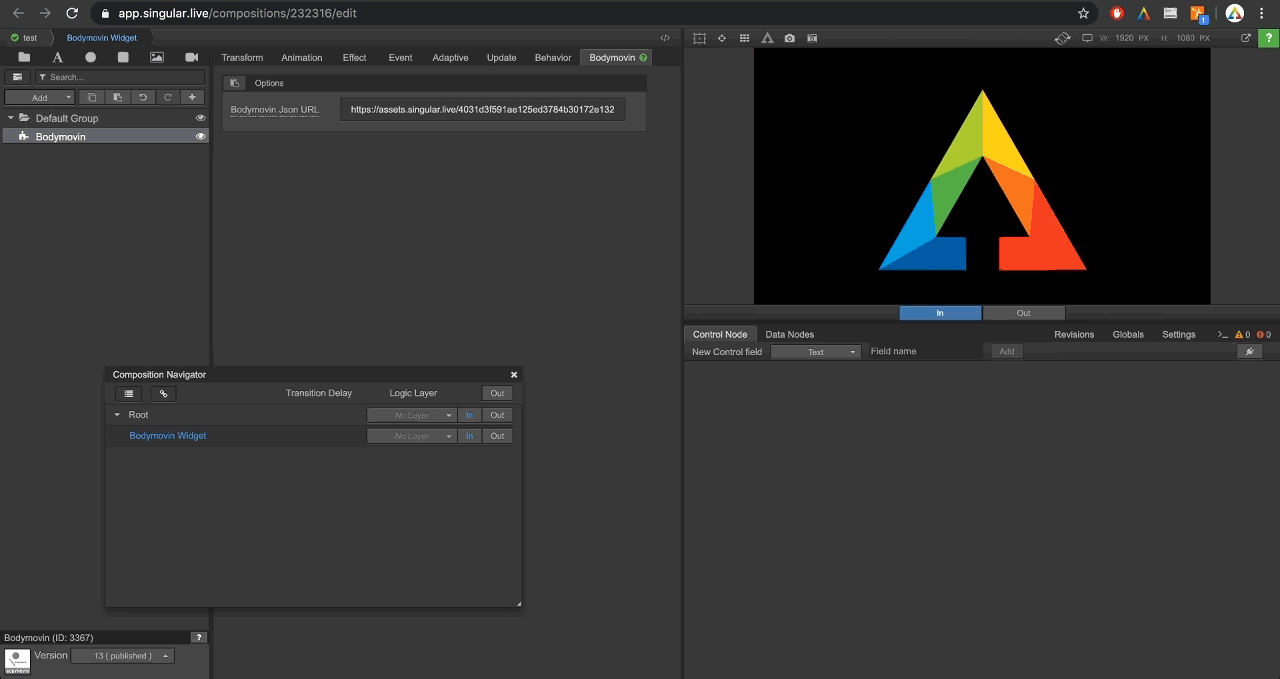Click the Bodymovin Json URL input field
Screen dimensions: 1280x679
tap(482, 109)
